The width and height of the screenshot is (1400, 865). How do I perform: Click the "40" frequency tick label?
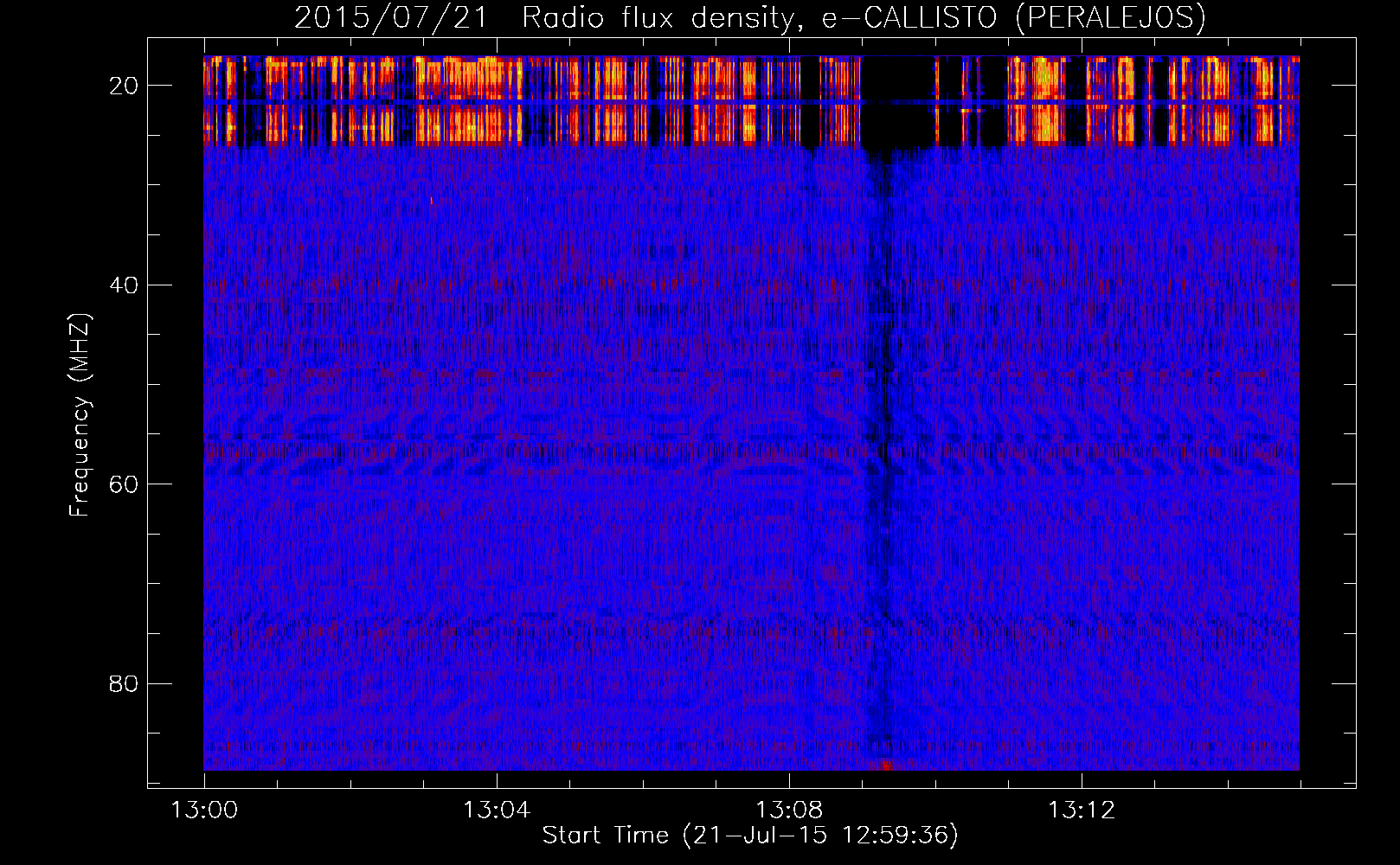[124, 285]
